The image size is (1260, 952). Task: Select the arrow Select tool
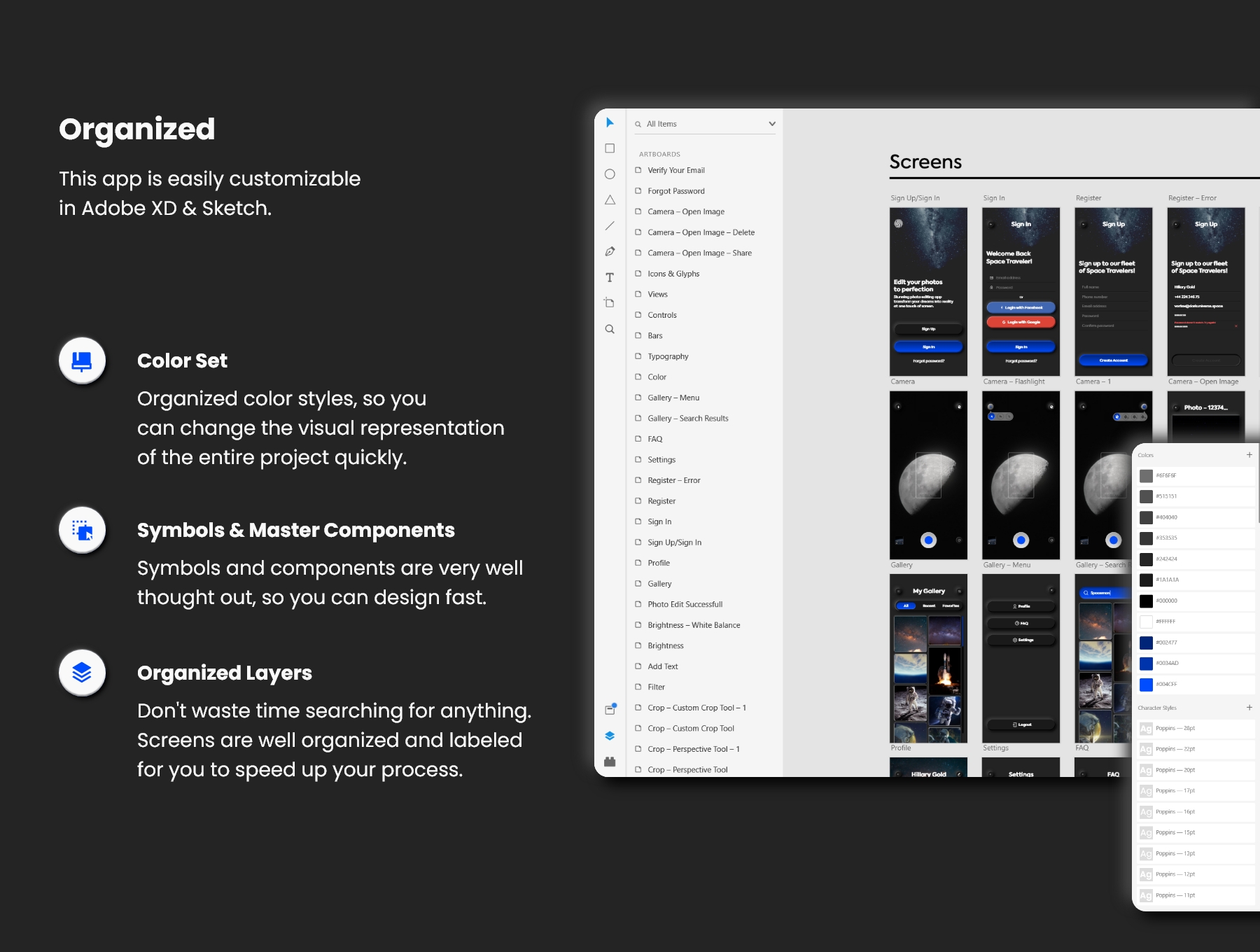coord(610,122)
